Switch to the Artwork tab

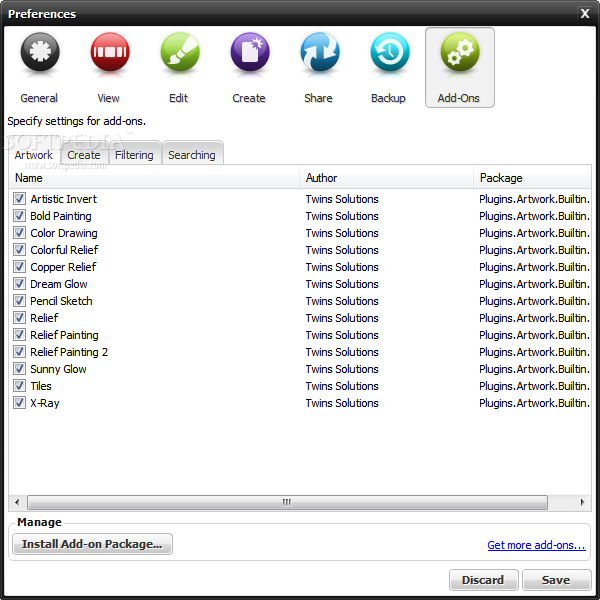34,155
